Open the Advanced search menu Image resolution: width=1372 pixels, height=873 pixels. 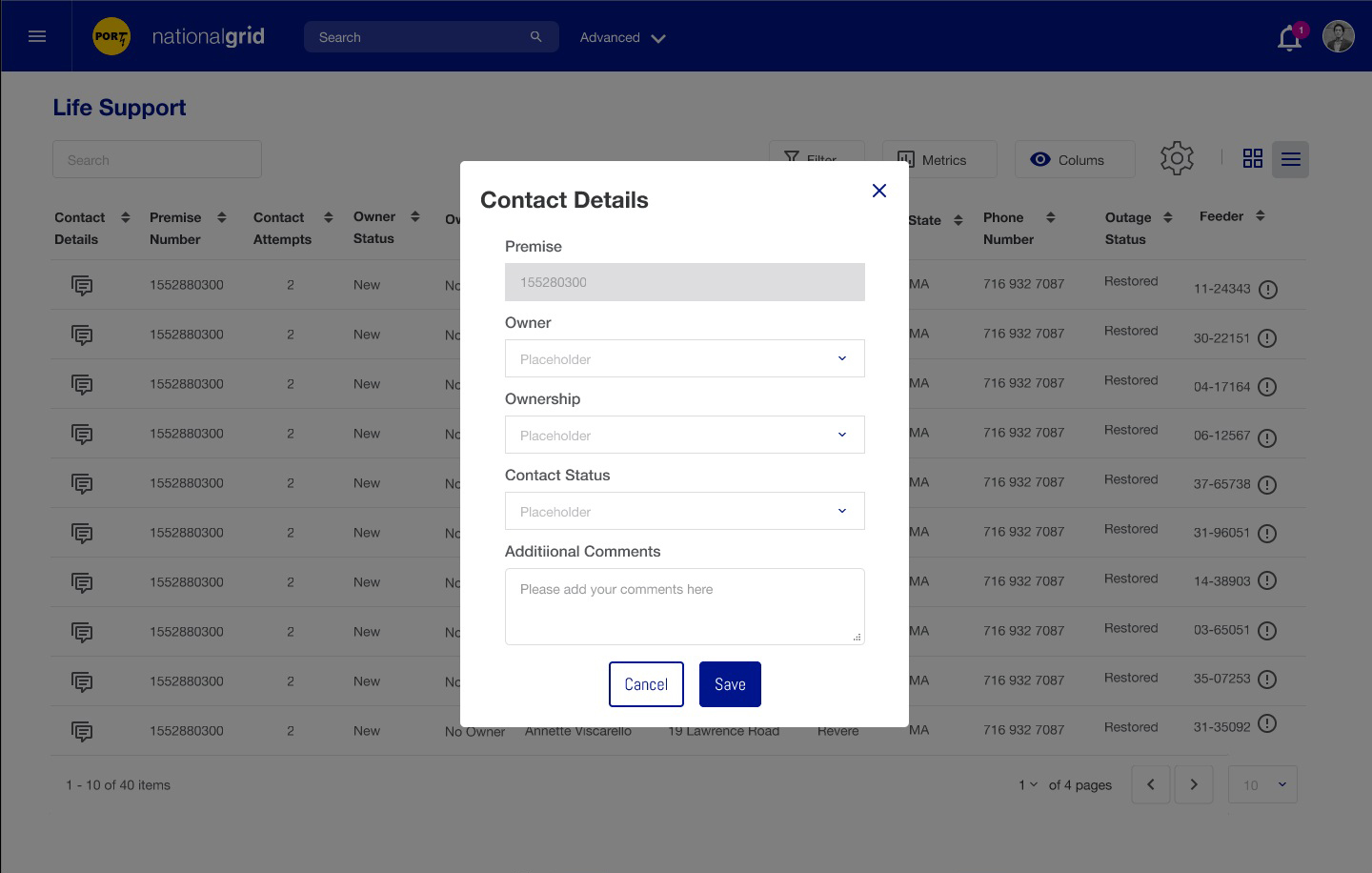(622, 38)
